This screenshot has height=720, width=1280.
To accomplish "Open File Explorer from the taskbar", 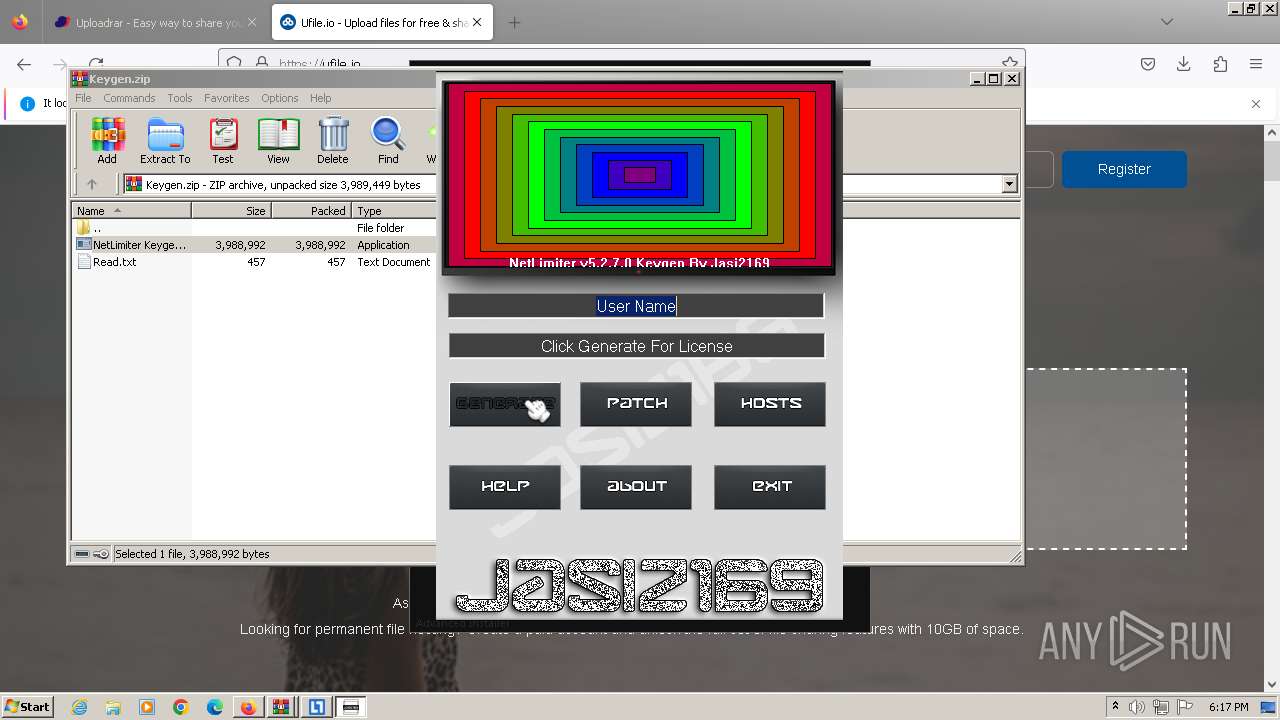I will coord(113,707).
